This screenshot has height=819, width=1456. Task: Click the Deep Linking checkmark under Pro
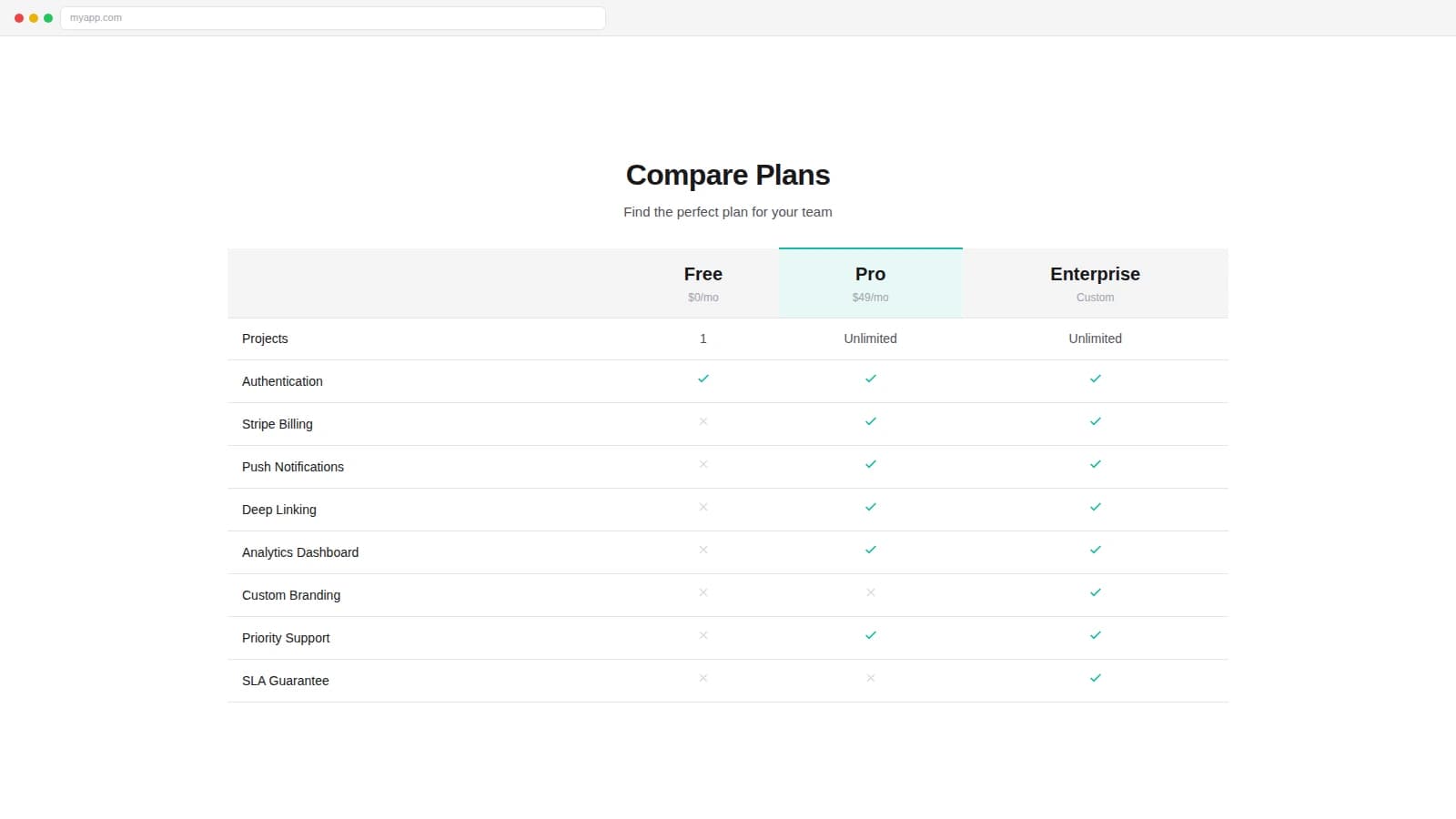click(871, 507)
